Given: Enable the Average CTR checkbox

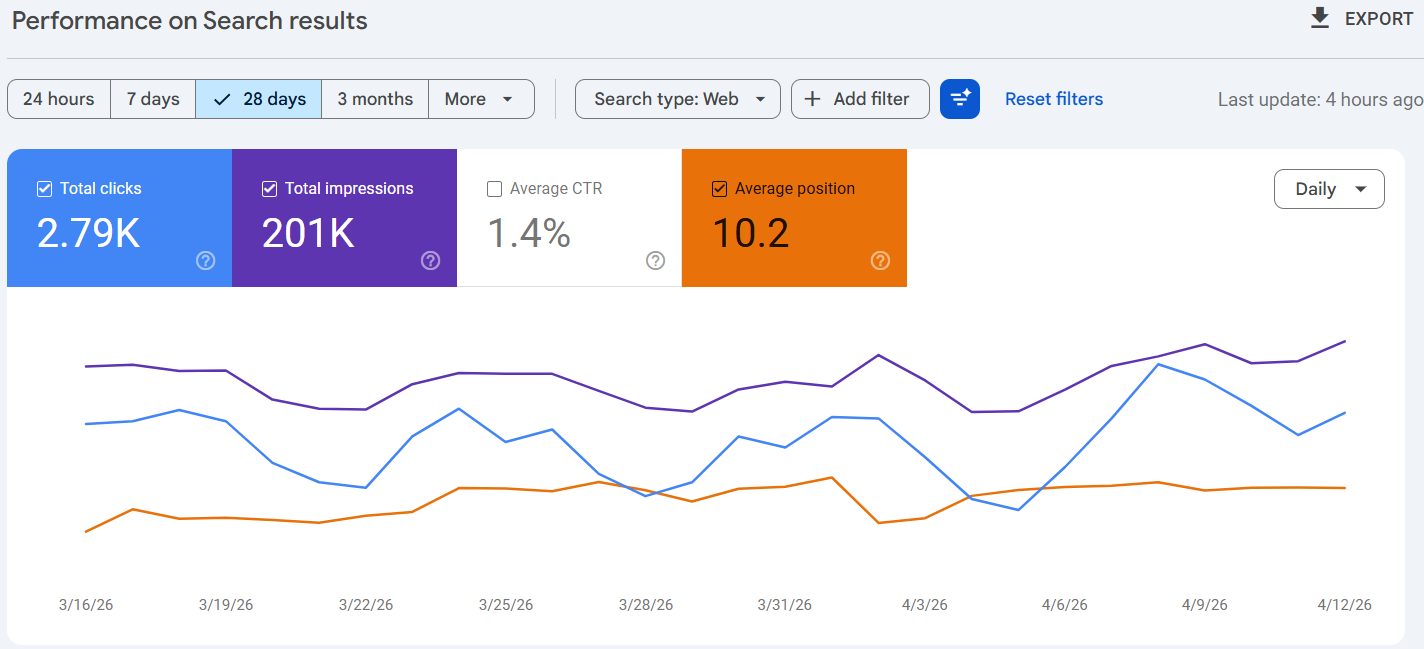Looking at the screenshot, I should [494, 189].
